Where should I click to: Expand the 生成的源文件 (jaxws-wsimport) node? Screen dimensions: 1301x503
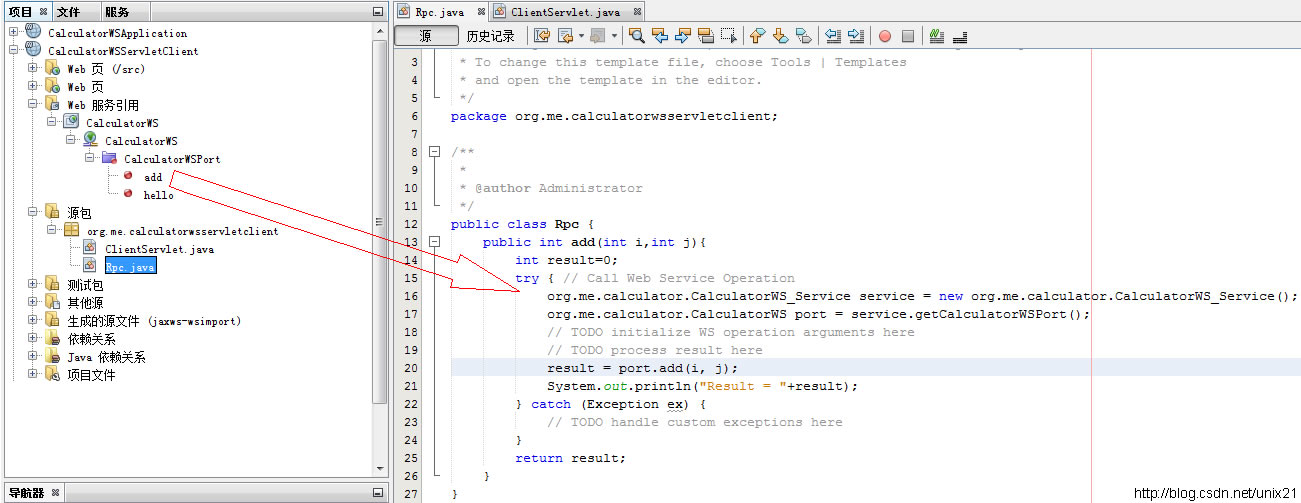(33, 321)
